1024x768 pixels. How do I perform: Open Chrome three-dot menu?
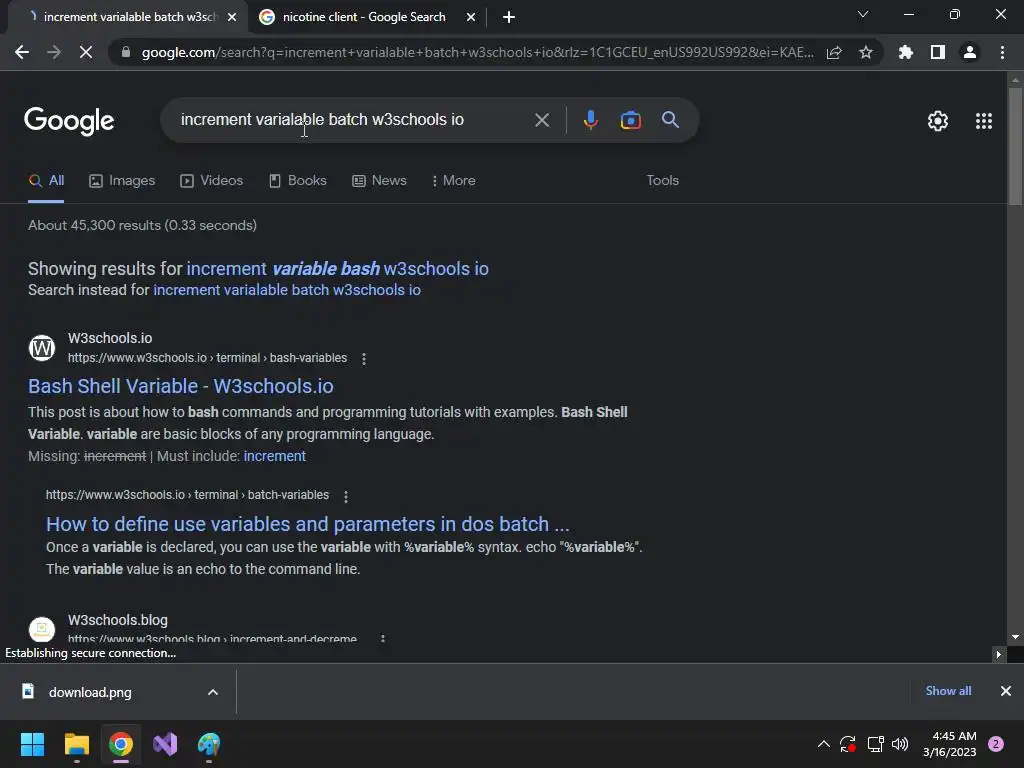[x=1002, y=52]
